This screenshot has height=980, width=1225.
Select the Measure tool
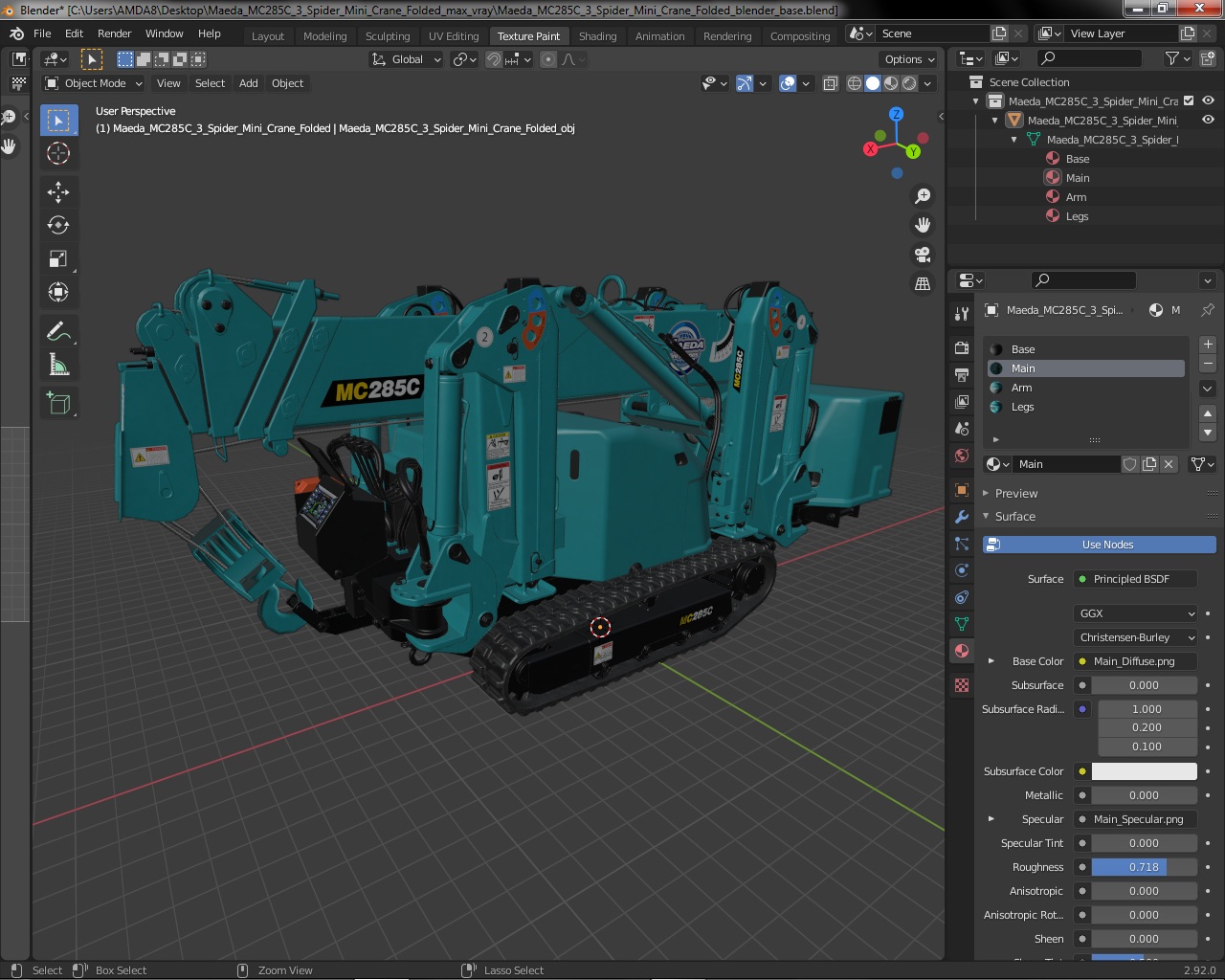[58, 365]
